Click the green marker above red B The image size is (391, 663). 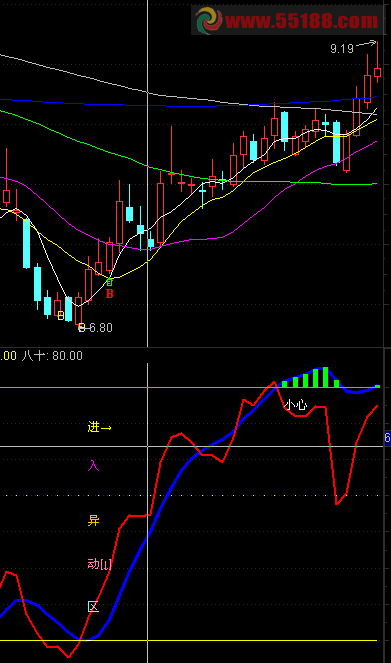pos(109,281)
